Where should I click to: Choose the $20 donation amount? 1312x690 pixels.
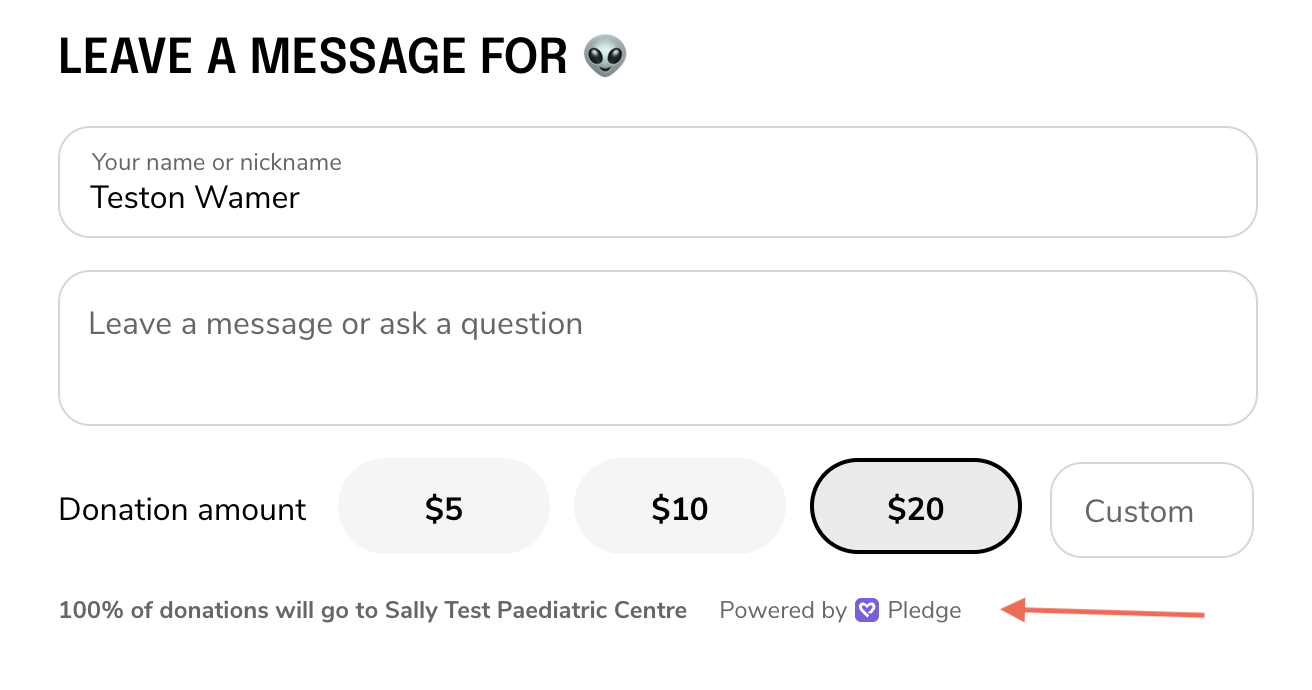[915, 508]
